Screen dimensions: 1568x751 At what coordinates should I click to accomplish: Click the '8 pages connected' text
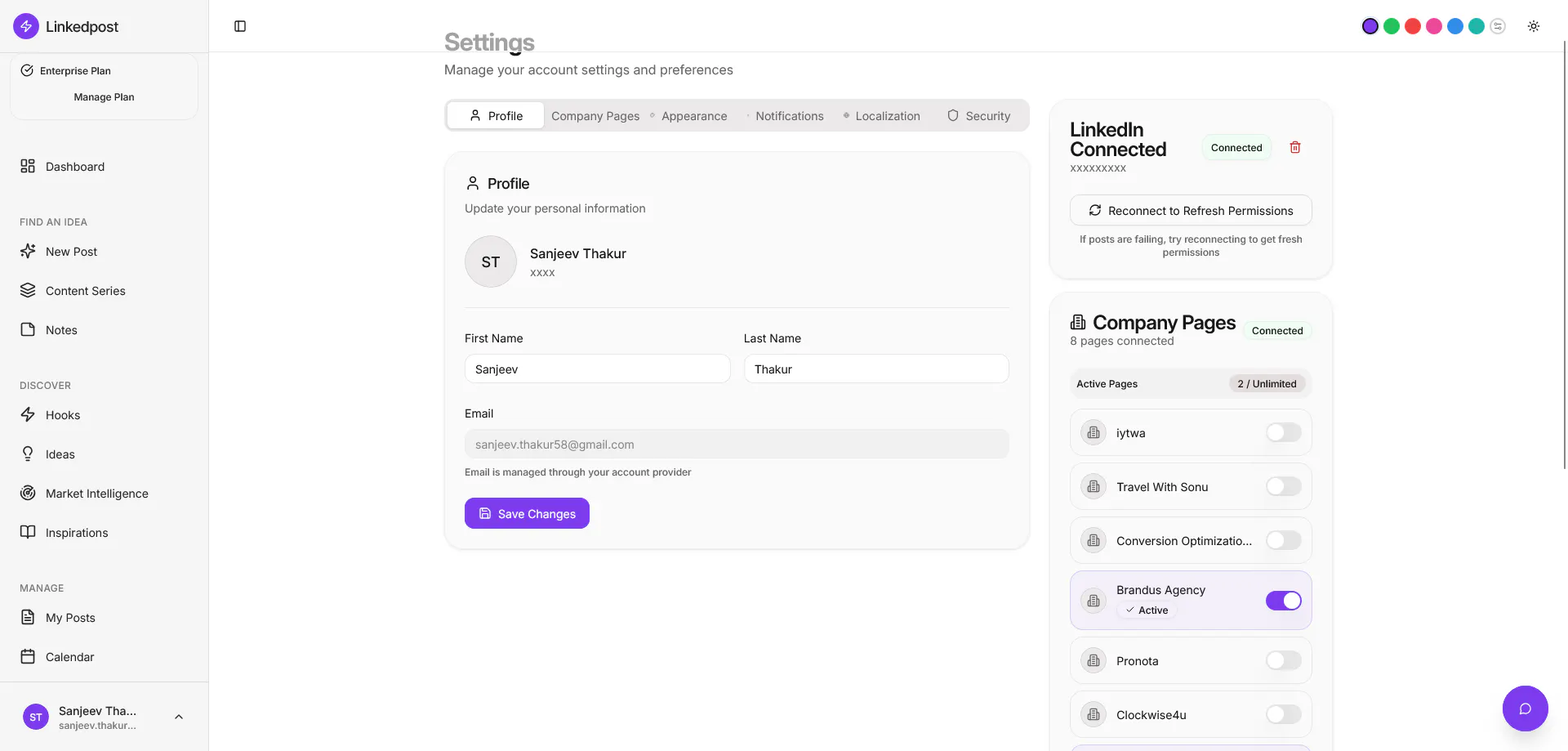pyautogui.click(x=1122, y=341)
